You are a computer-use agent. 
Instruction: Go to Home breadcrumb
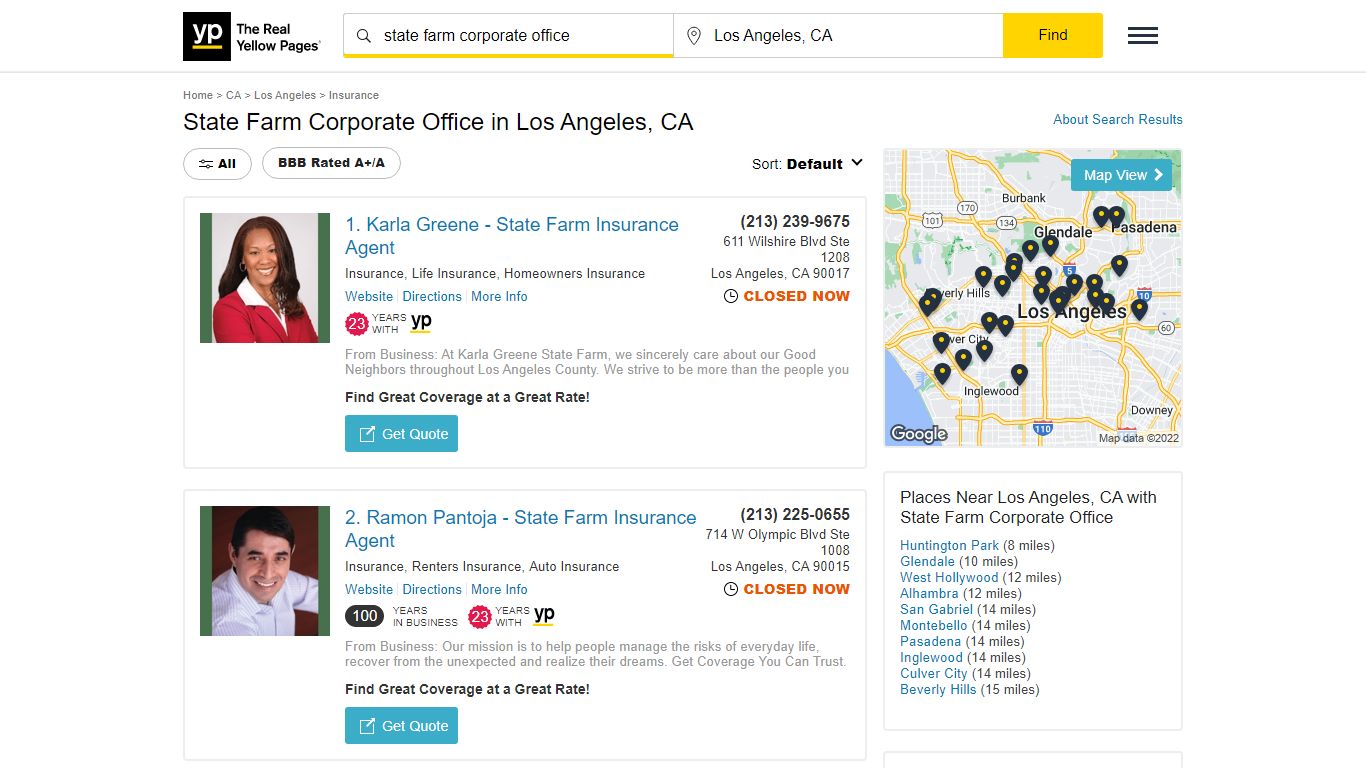[x=198, y=95]
